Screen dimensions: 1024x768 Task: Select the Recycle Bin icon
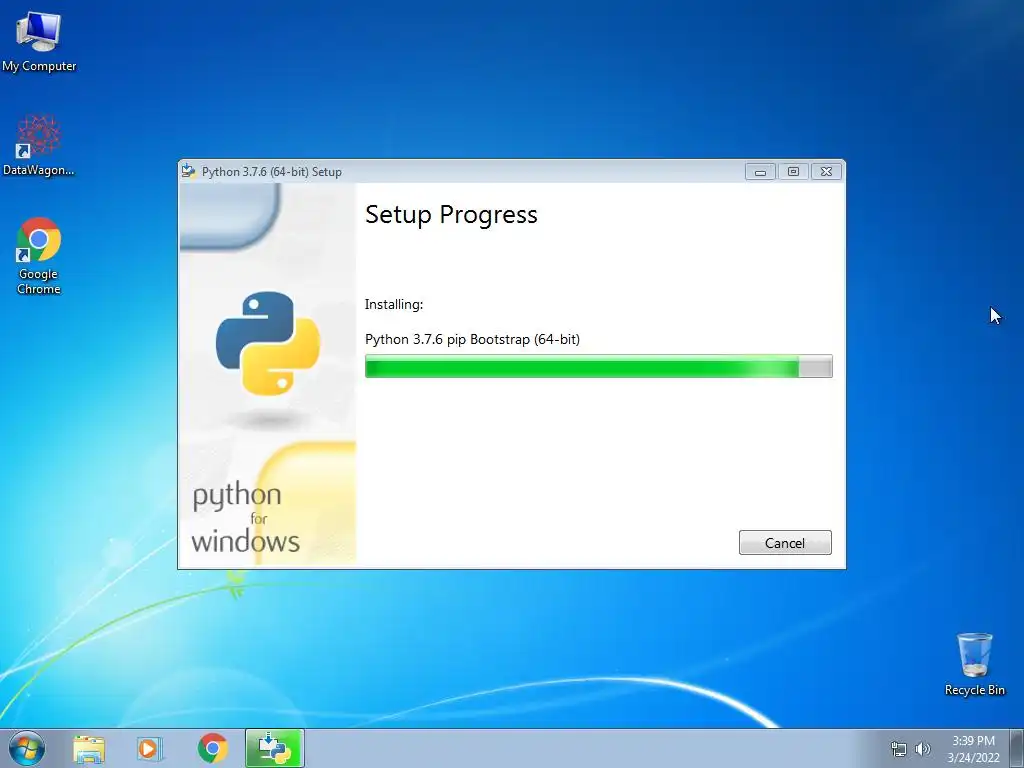coord(974,664)
